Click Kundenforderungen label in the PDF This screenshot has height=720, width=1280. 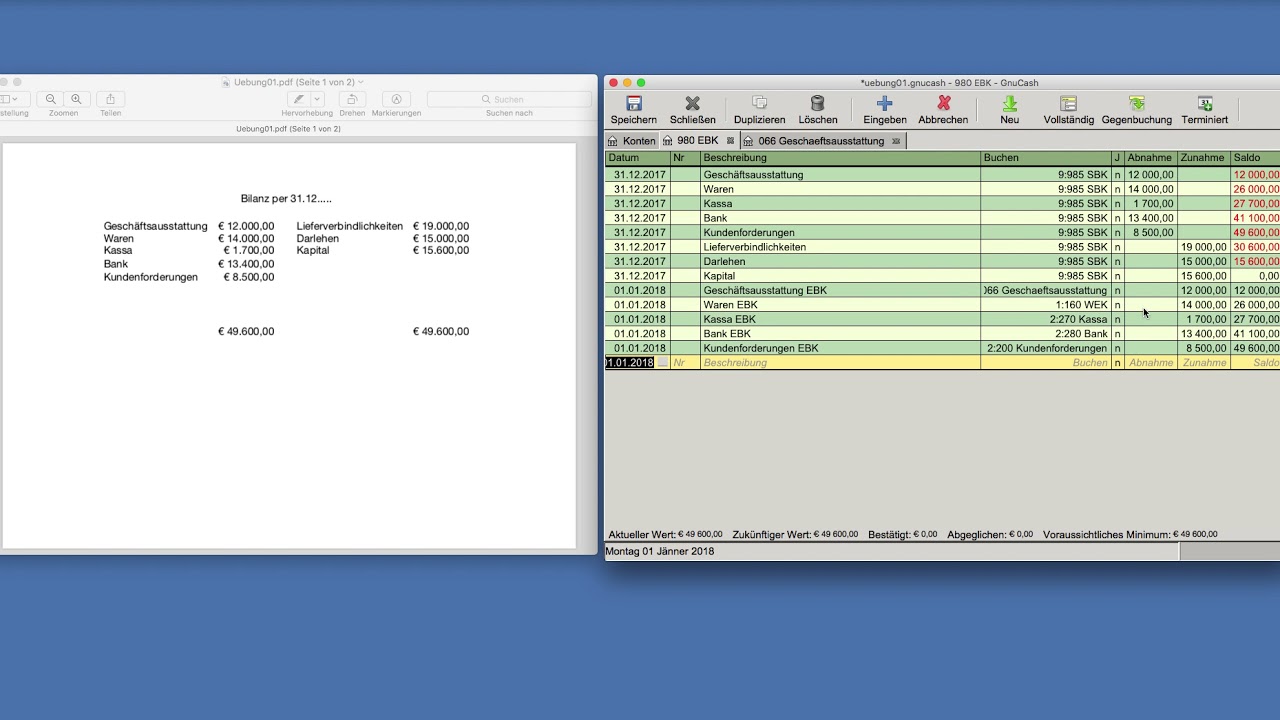151,277
